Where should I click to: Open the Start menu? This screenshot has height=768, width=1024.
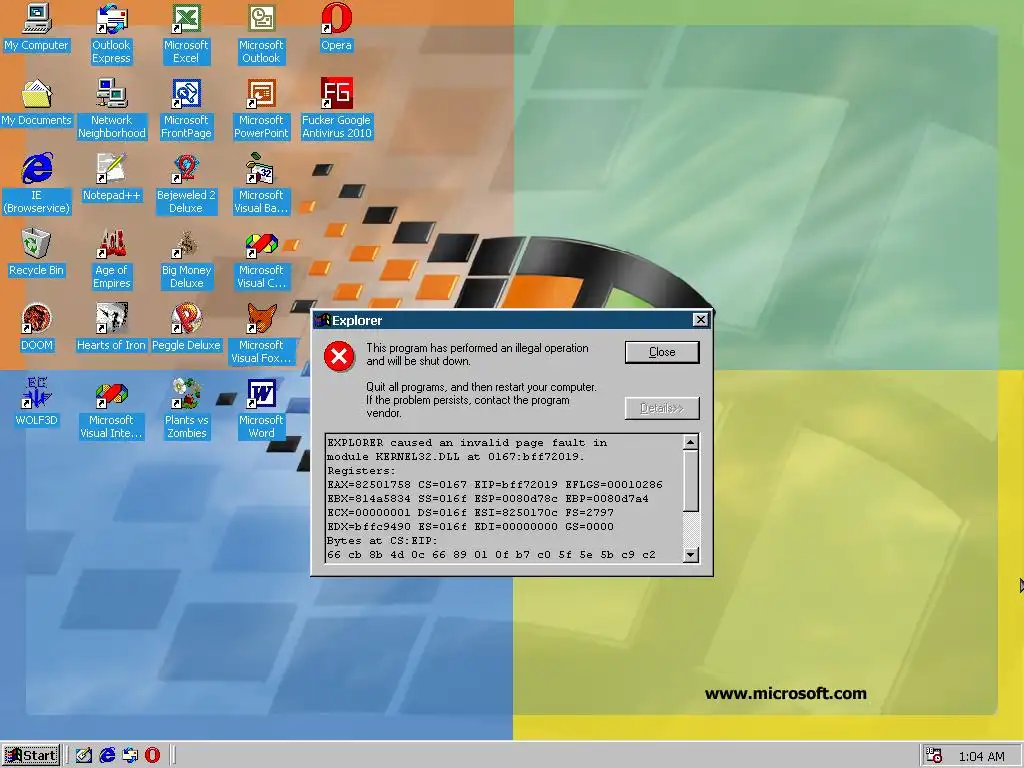[31, 756]
